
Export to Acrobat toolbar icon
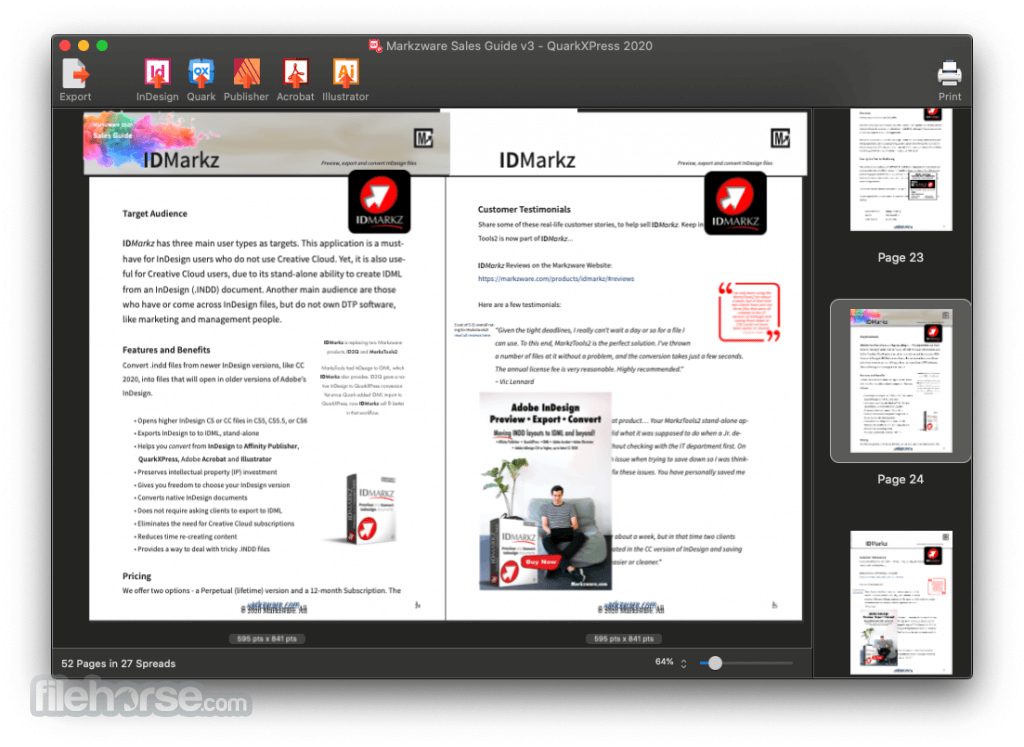tap(295, 73)
